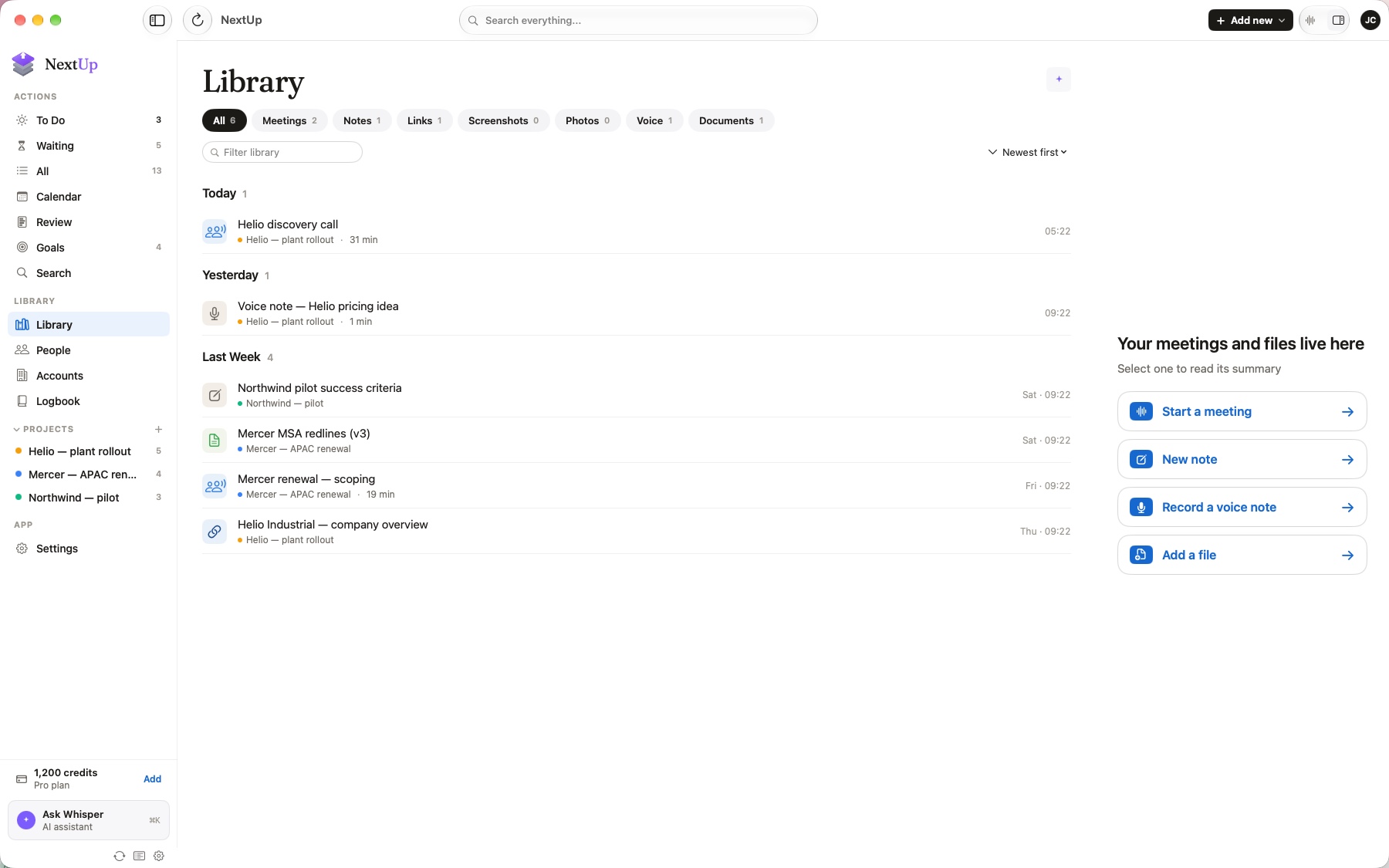
Task: Open the Waiting hourglass item
Action: click(89, 146)
